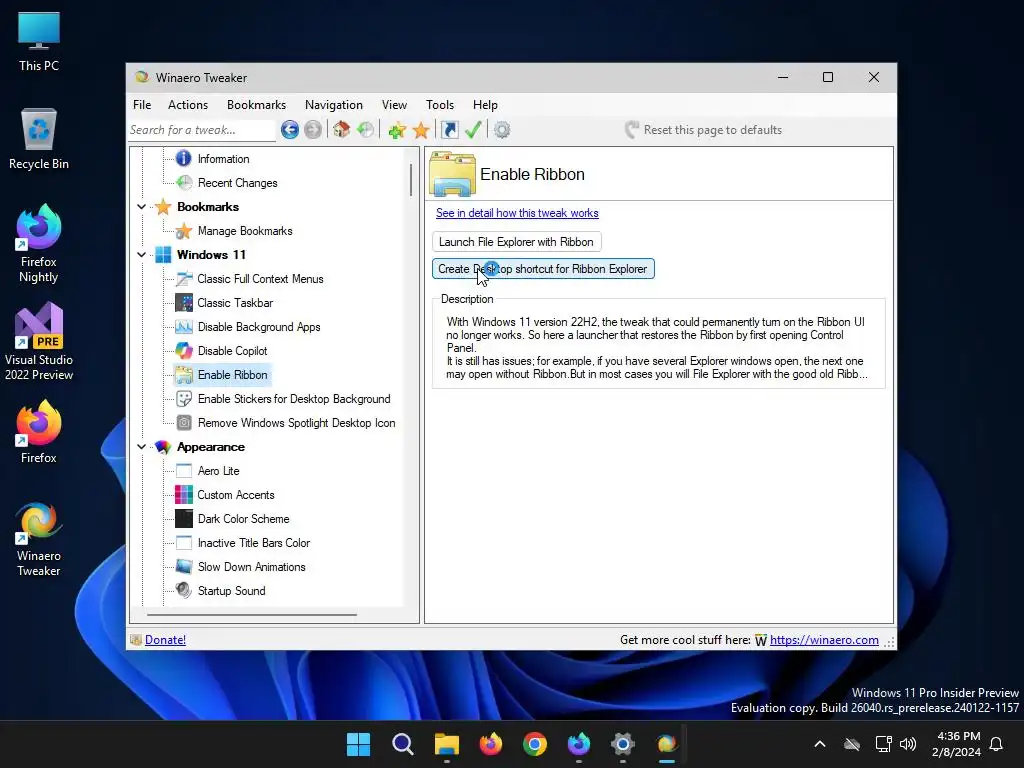Open Slow Down Animations tweak

(x=251, y=567)
